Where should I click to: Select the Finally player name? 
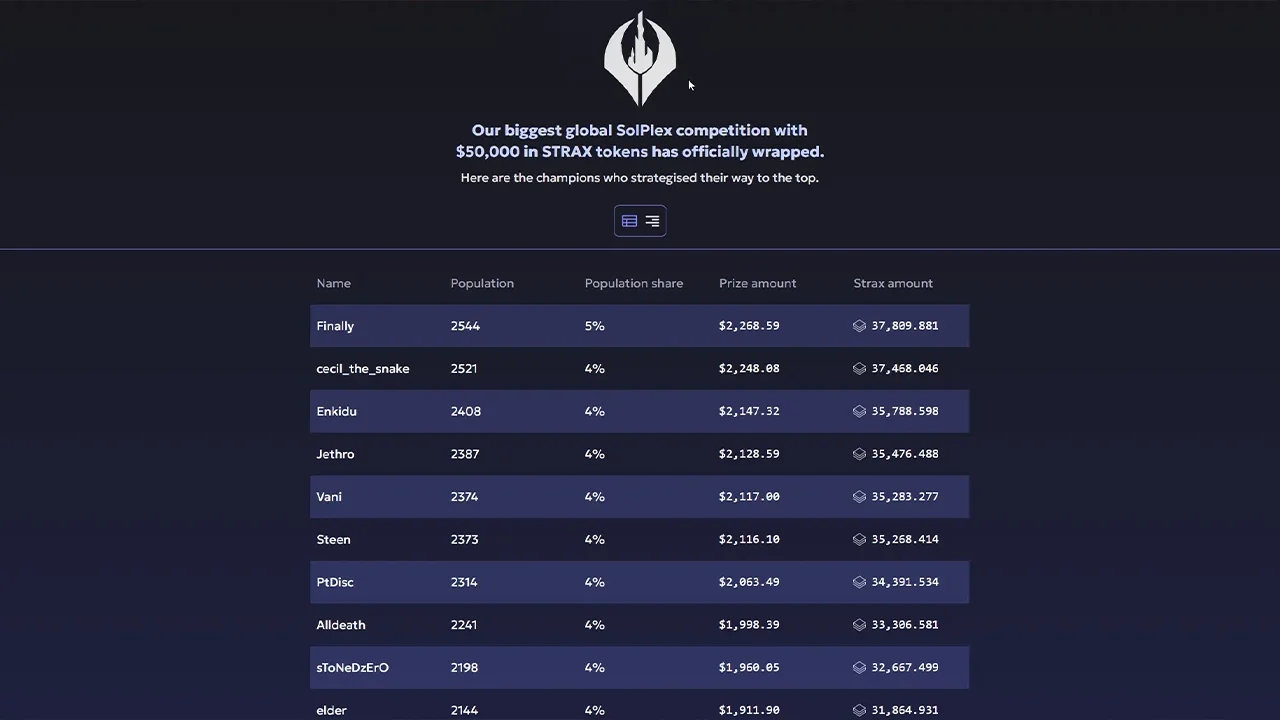coord(335,326)
